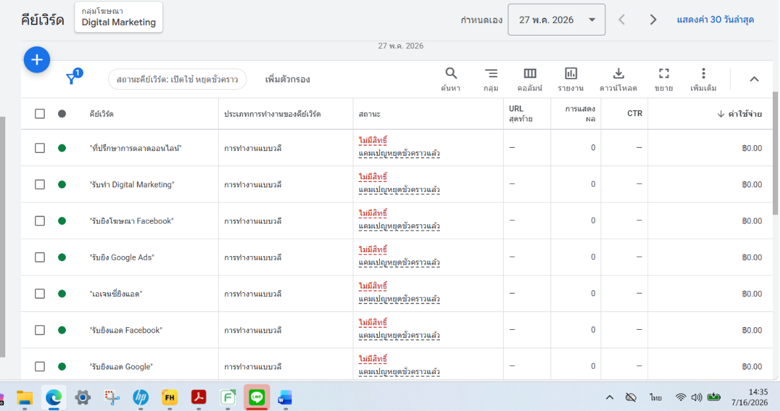Collapse the toolbar with the up chevron
The width and height of the screenshot is (780, 411).
tap(754, 79)
